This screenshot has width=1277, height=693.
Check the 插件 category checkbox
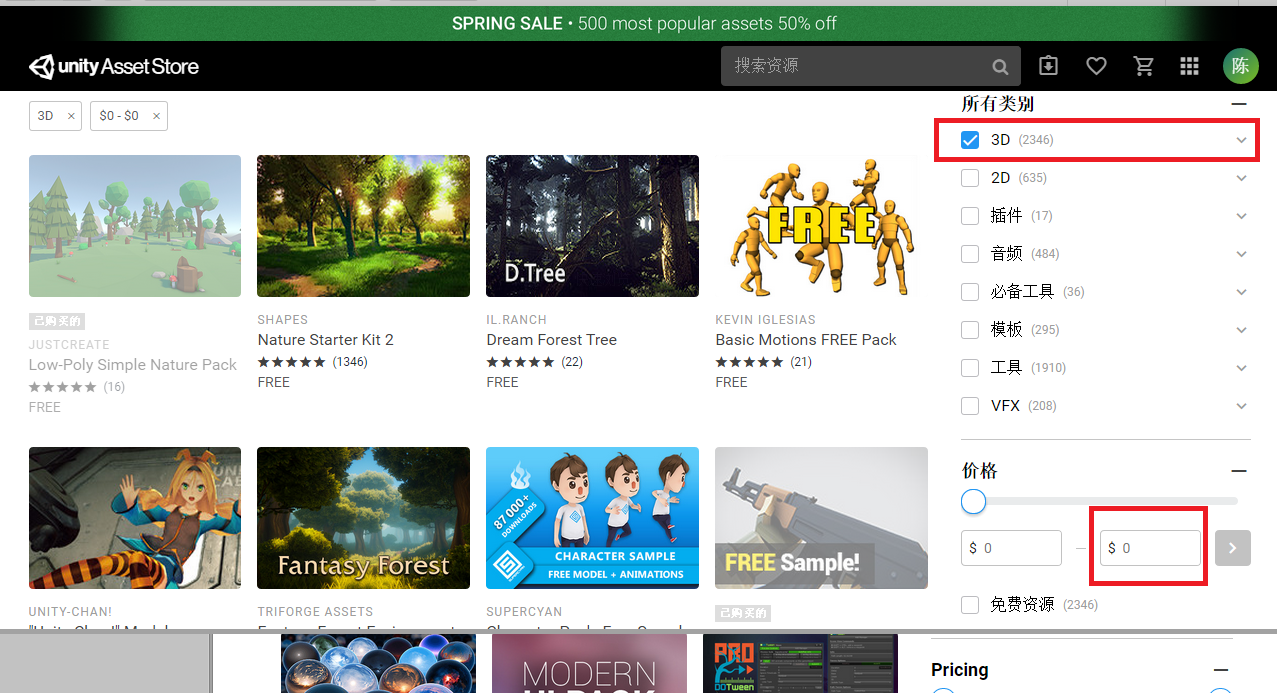pyautogui.click(x=970, y=216)
